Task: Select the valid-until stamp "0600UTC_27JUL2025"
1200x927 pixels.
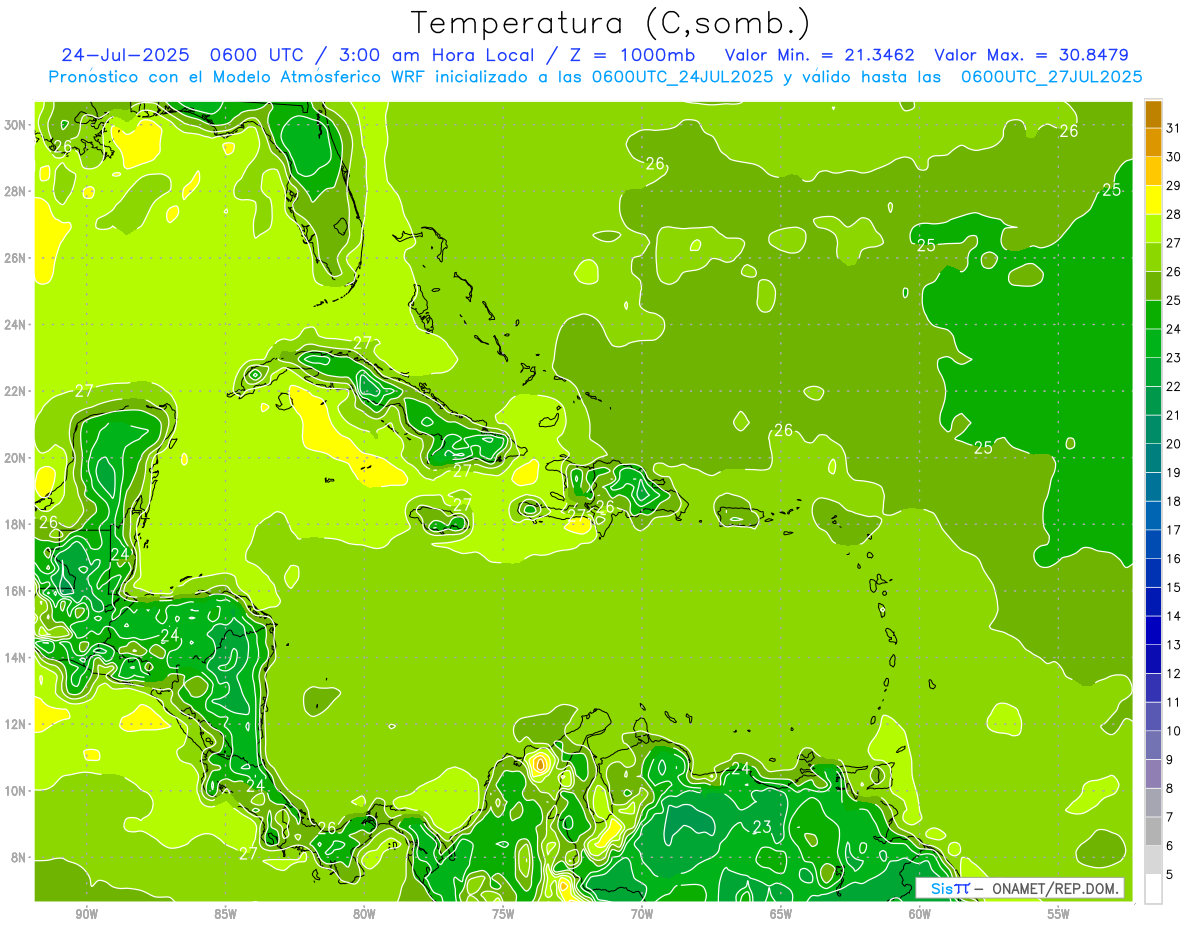Action: (x=1051, y=77)
